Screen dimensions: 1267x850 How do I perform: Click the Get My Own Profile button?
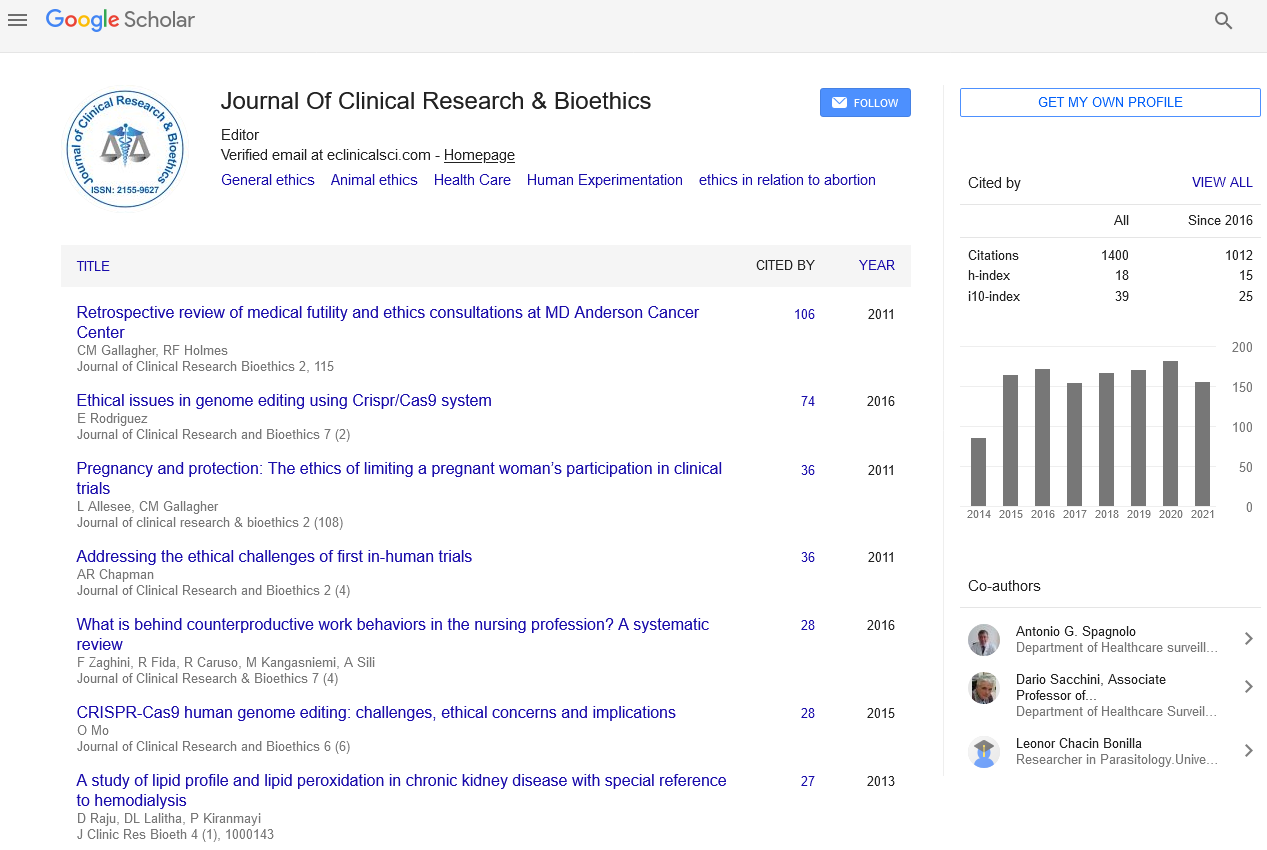[x=1110, y=103]
